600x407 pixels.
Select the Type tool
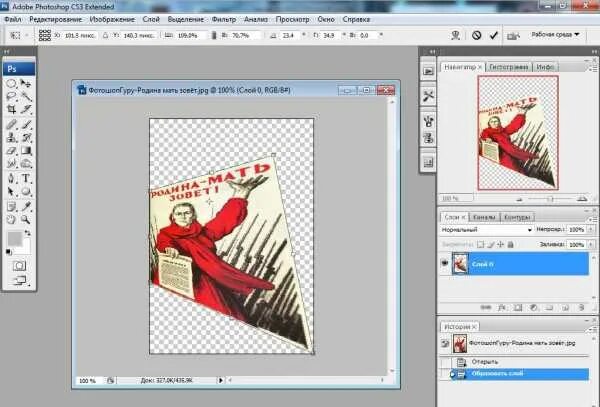(26, 178)
